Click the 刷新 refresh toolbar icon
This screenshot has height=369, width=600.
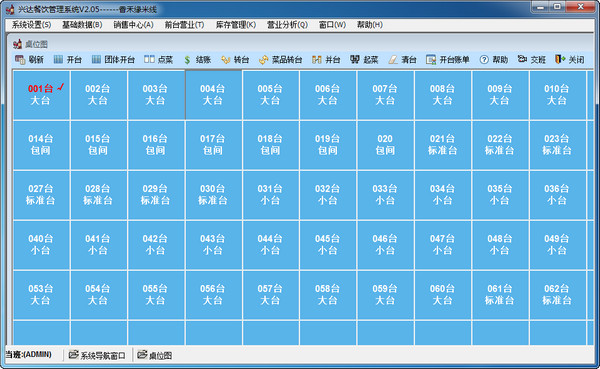click(20, 59)
